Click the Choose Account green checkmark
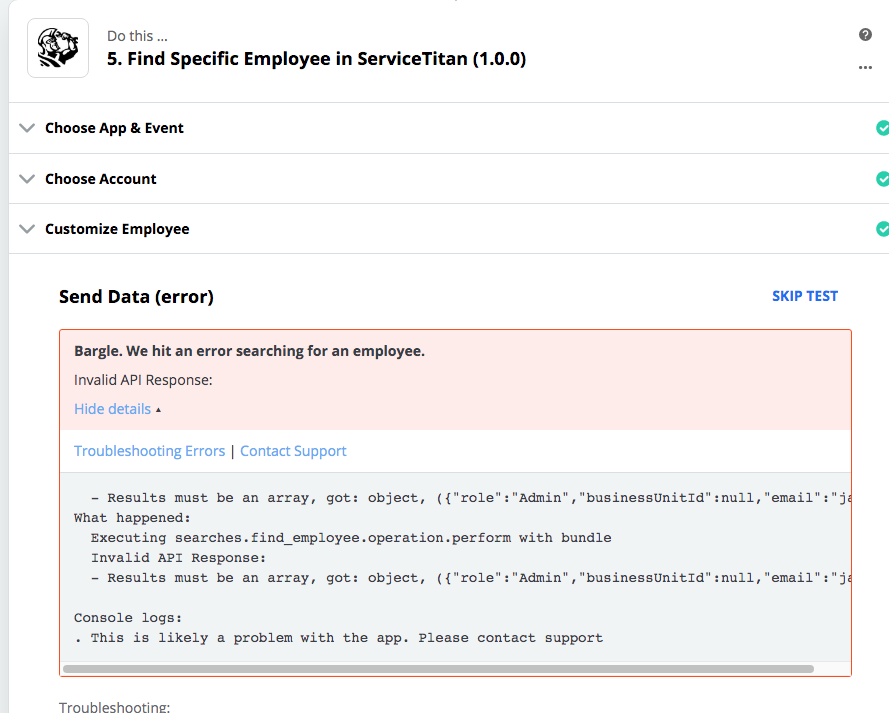 pos(882,179)
